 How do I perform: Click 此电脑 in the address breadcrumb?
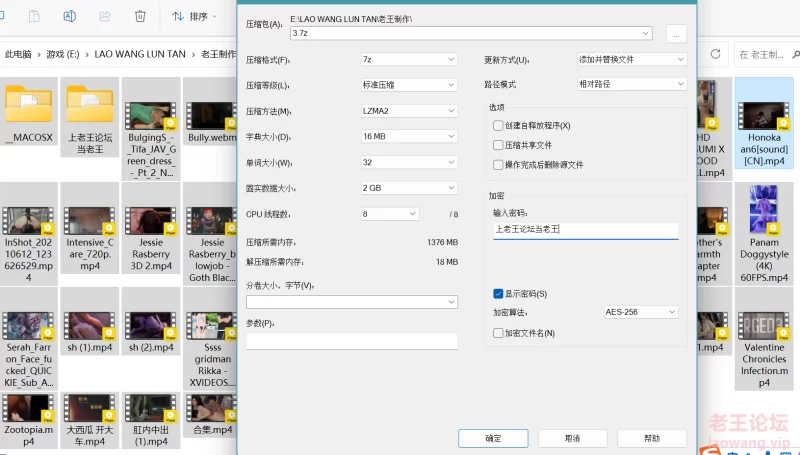(18, 54)
